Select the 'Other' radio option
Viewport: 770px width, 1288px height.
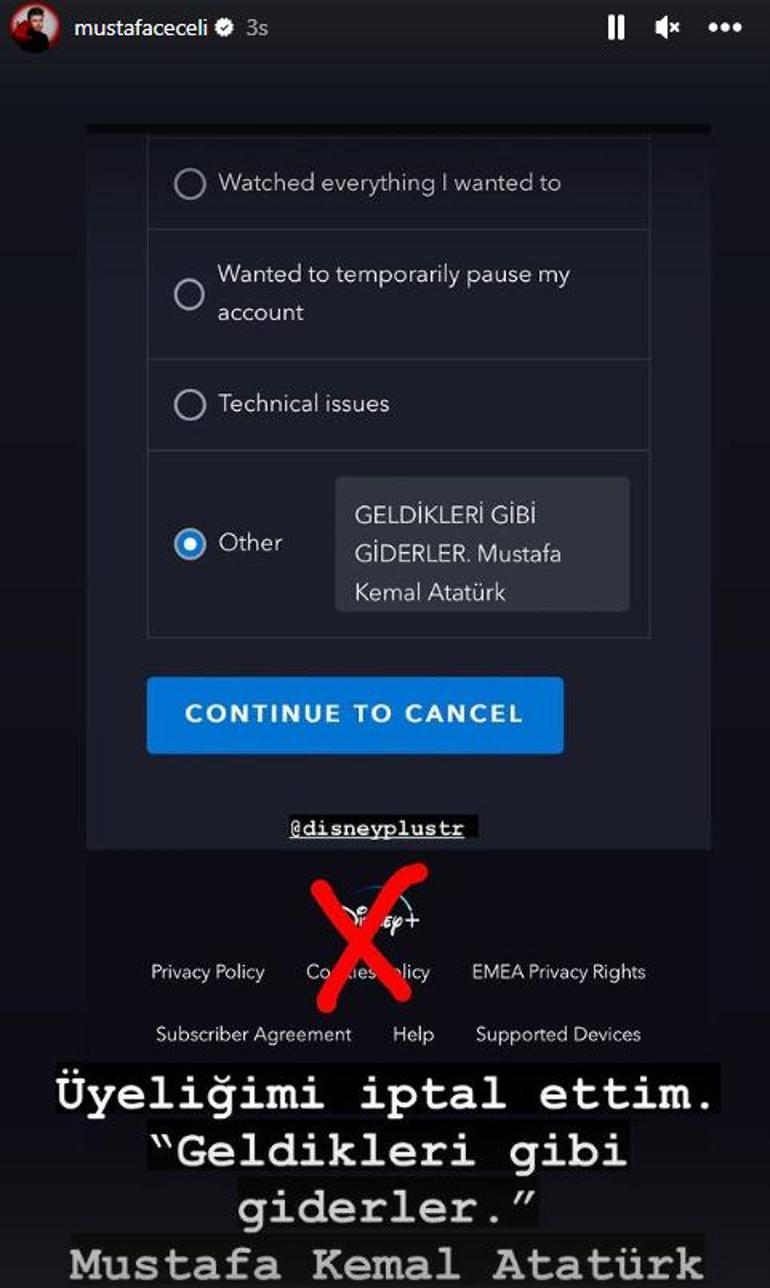tap(190, 544)
